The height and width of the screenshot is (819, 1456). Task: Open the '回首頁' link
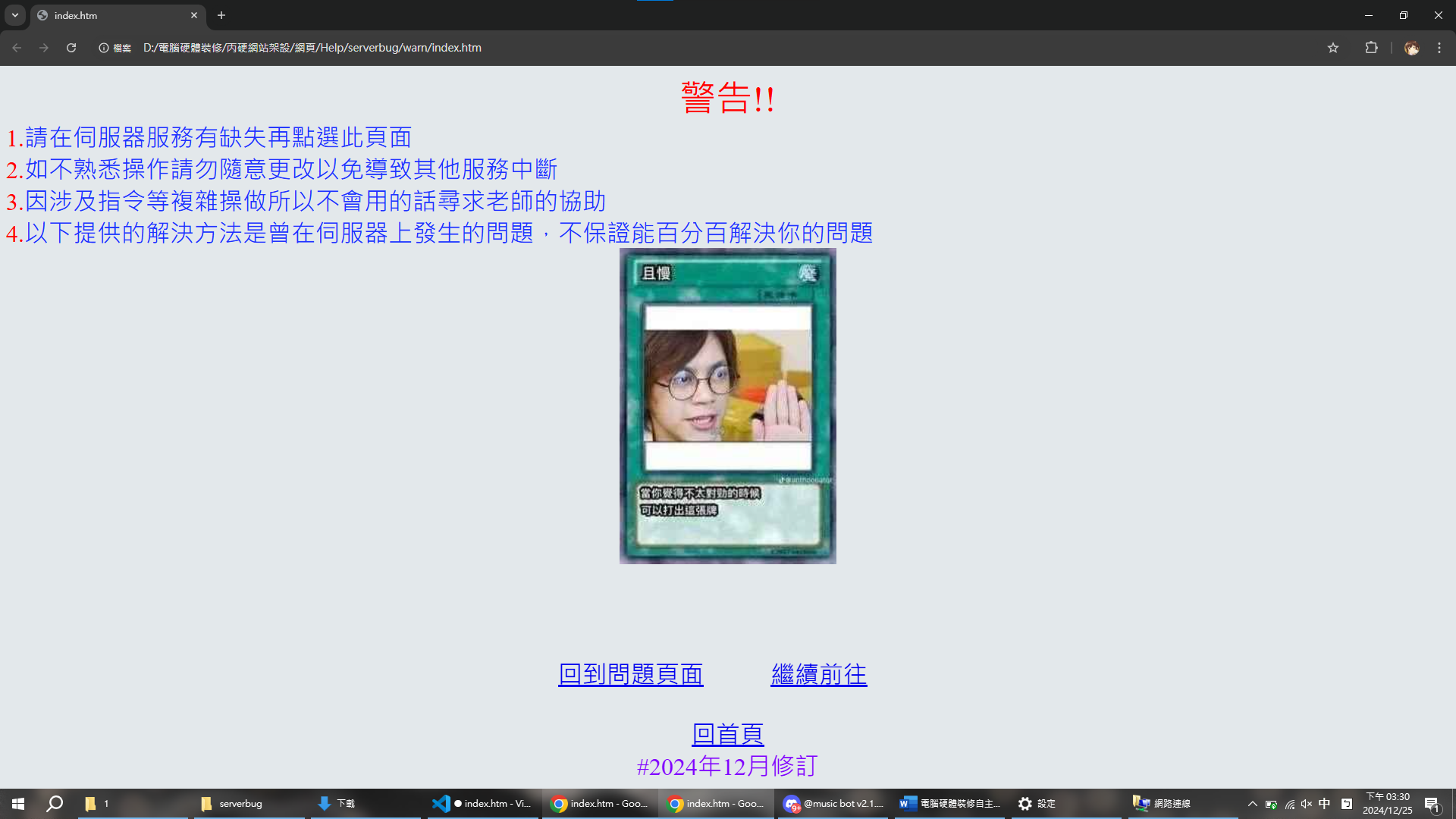(x=728, y=733)
